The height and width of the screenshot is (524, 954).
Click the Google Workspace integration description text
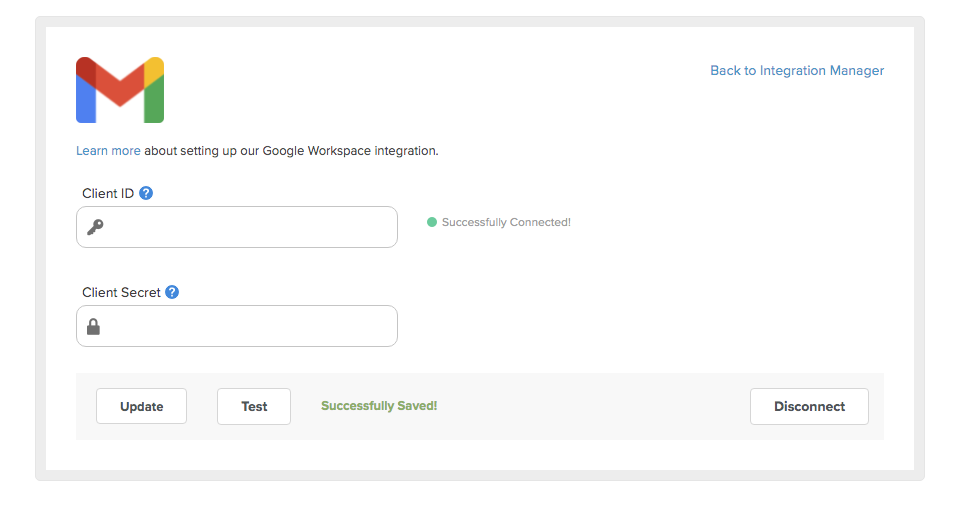coord(291,151)
